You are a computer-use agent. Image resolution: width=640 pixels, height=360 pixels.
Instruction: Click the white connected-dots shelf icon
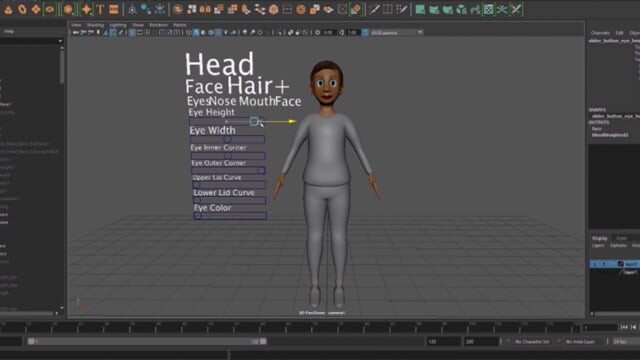(260, 9)
